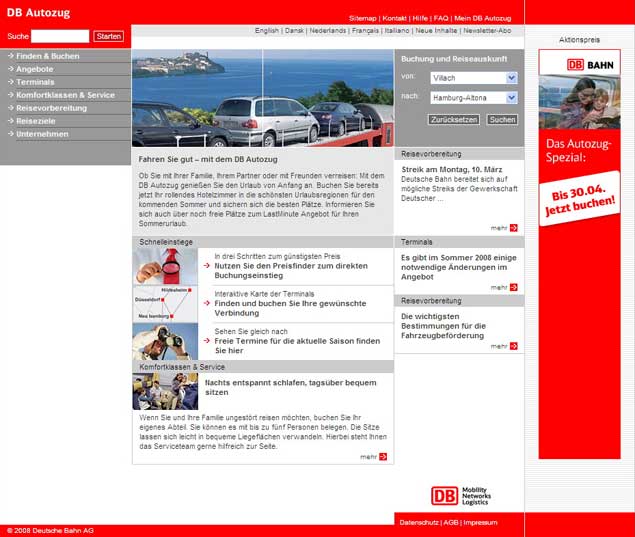The image size is (635, 537).
Task: Open the Kontakt link
Action: pyautogui.click(x=394, y=18)
